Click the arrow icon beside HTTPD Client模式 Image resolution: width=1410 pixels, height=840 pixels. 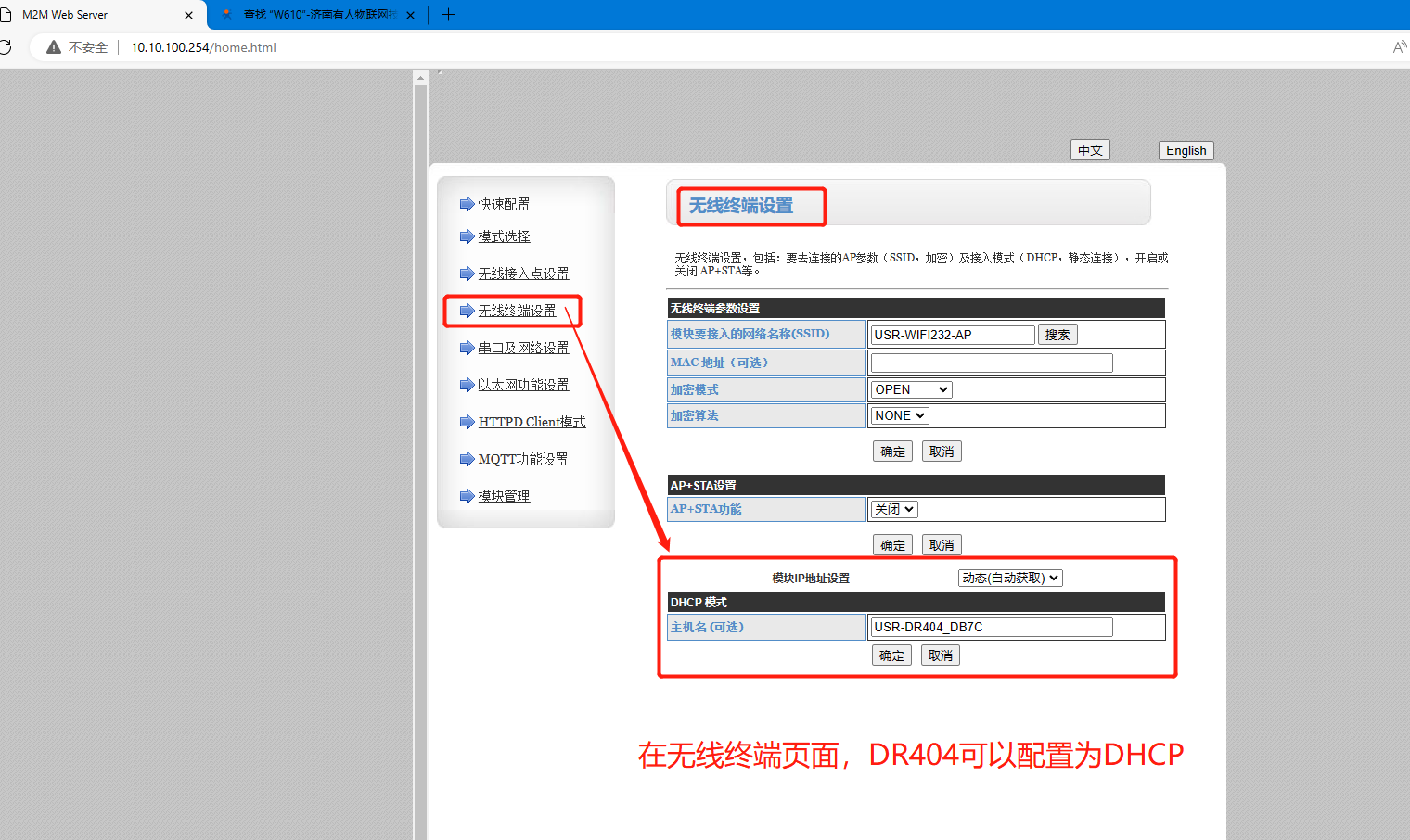pos(467,422)
